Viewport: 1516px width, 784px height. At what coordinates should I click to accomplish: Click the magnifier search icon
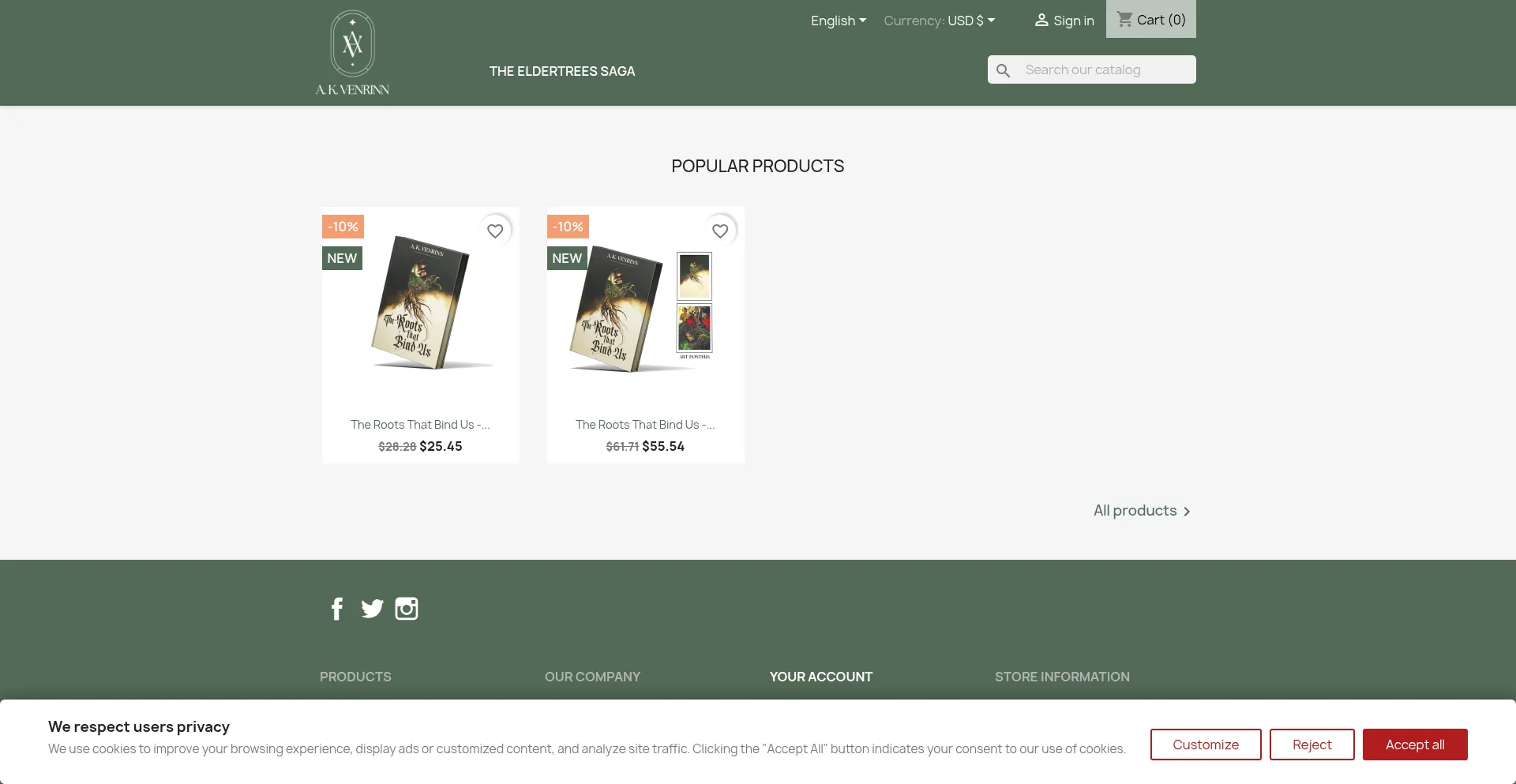(x=1003, y=70)
